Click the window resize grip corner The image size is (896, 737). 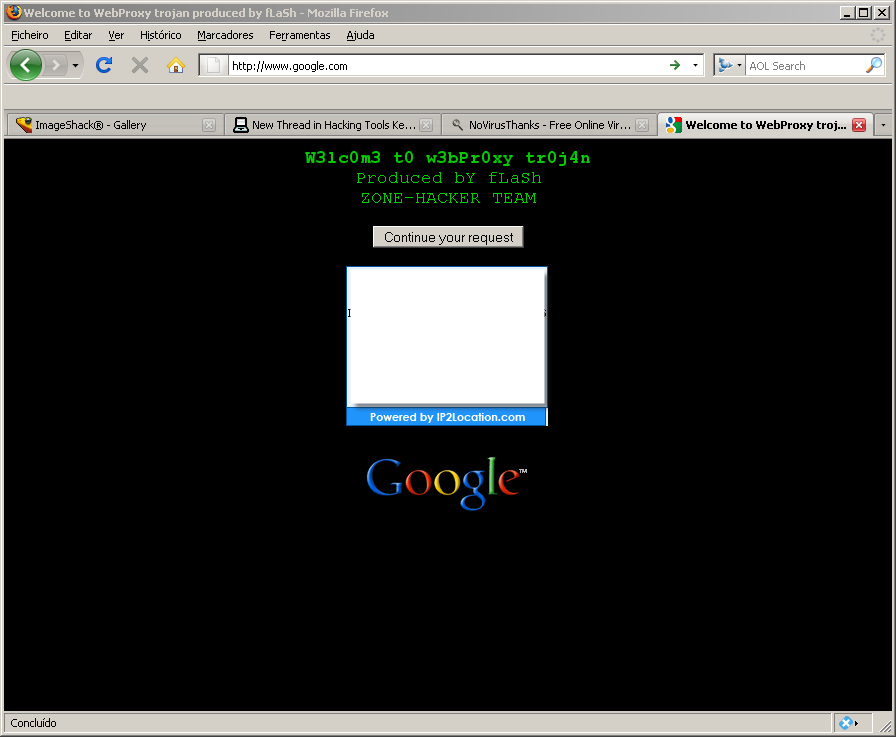tap(886, 727)
